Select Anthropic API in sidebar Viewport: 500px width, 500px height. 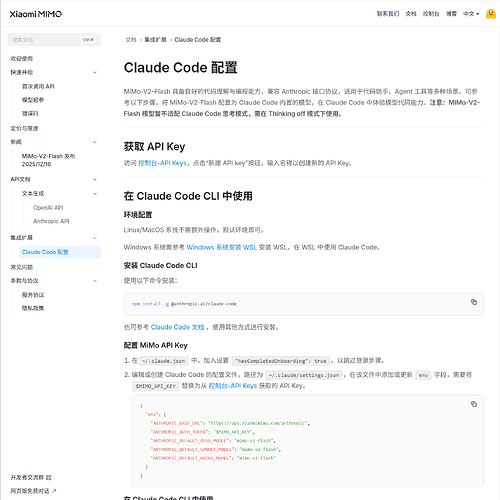(x=51, y=221)
